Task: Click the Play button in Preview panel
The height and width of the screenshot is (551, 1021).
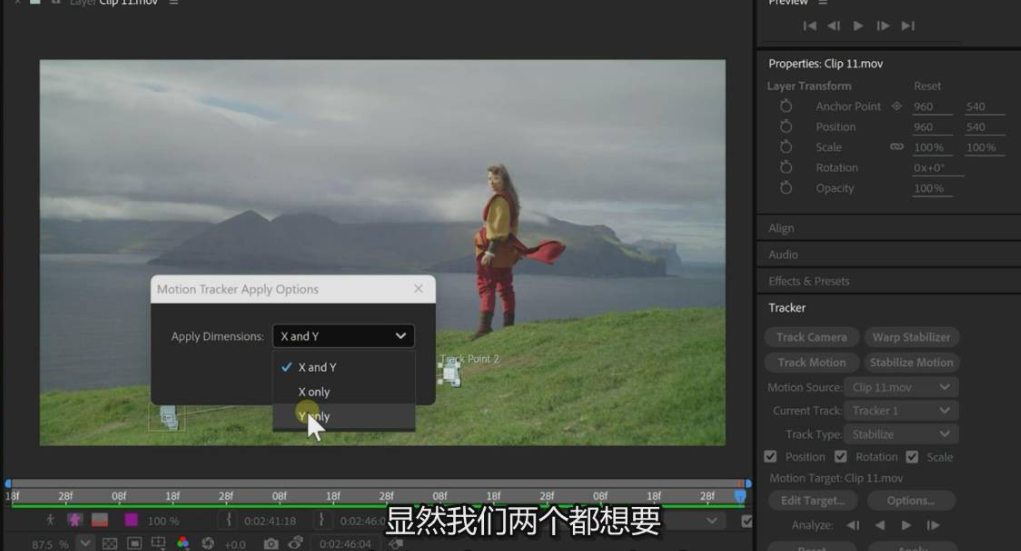Action: point(858,26)
